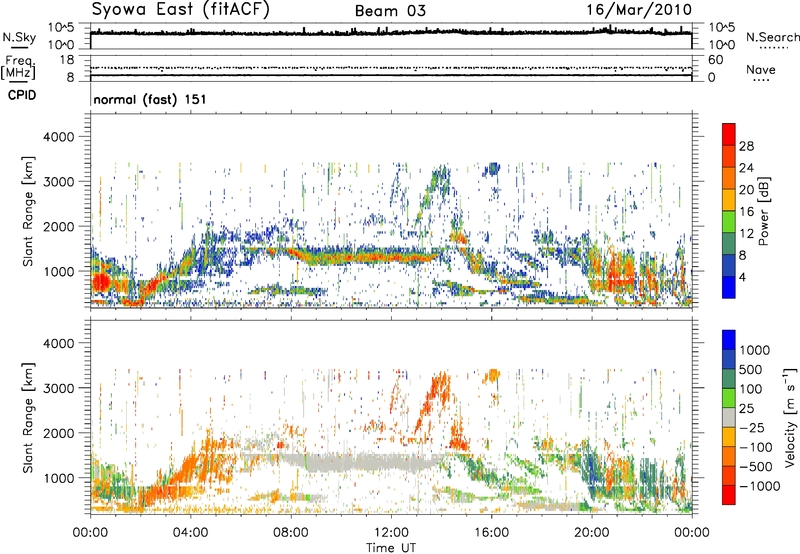Click the N.Sky noise trace plot
Viewport: 800px width, 554px height.
click(391, 33)
